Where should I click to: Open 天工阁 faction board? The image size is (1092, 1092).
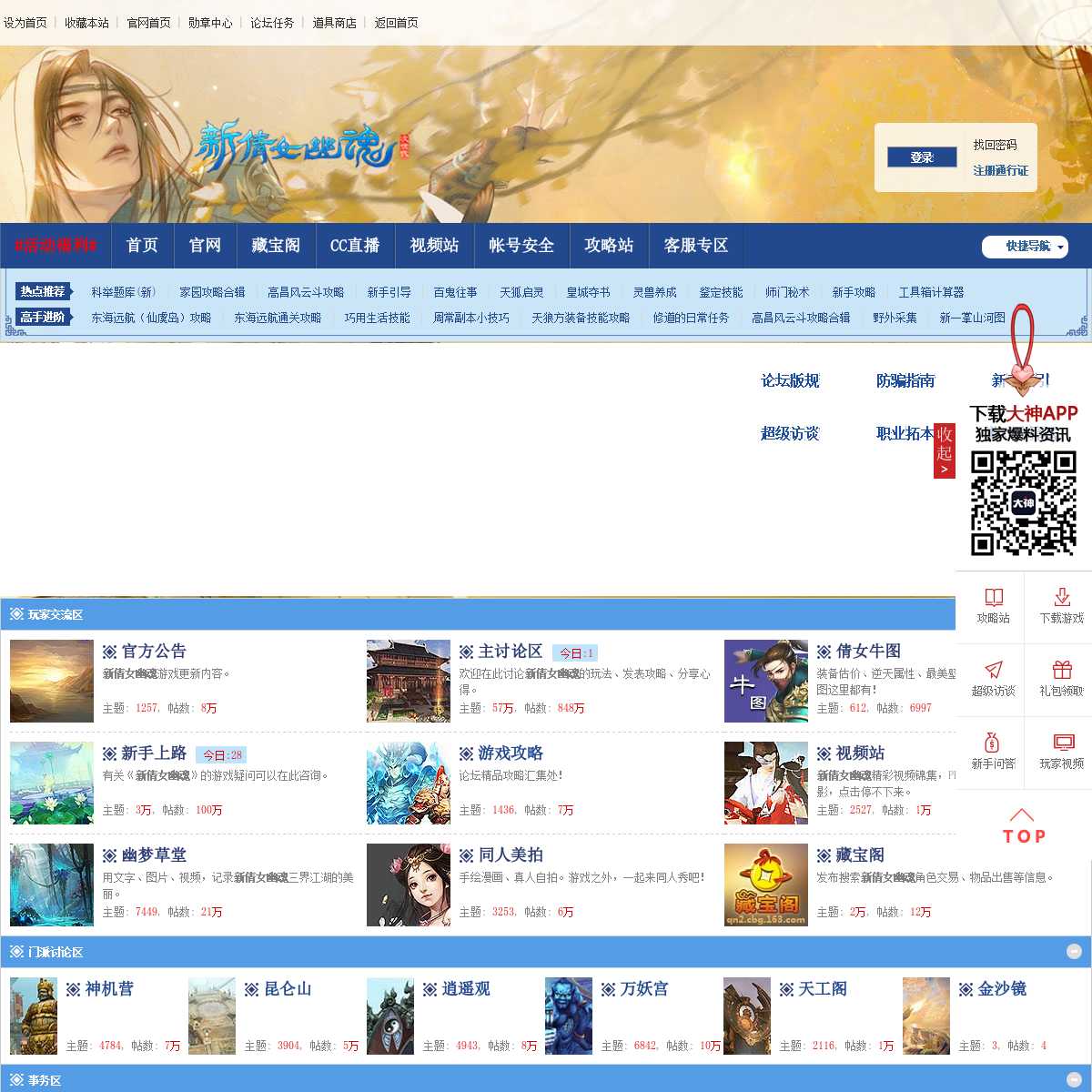point(823,988)
